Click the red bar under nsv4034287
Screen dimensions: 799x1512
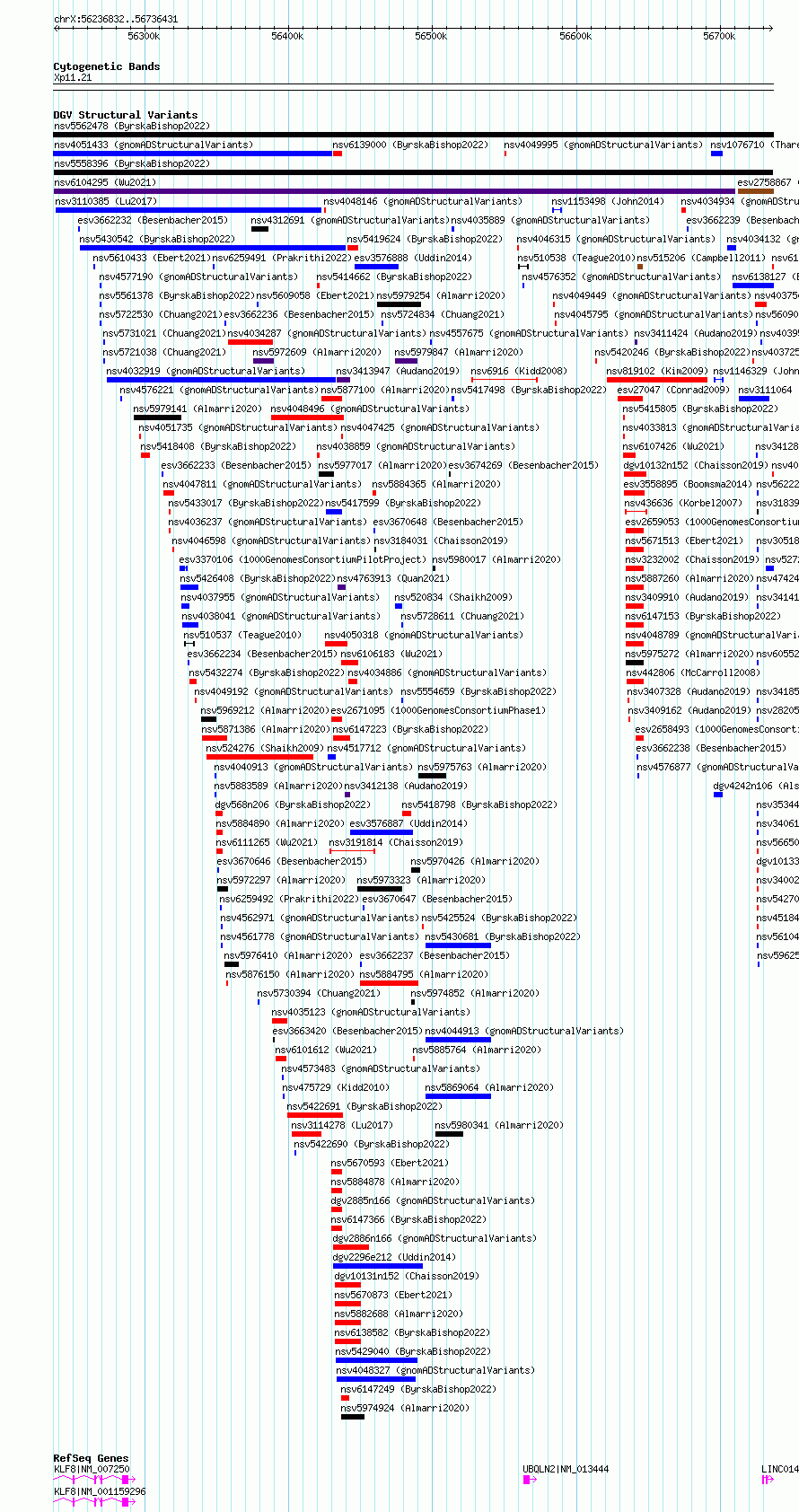tap(250, 342)
